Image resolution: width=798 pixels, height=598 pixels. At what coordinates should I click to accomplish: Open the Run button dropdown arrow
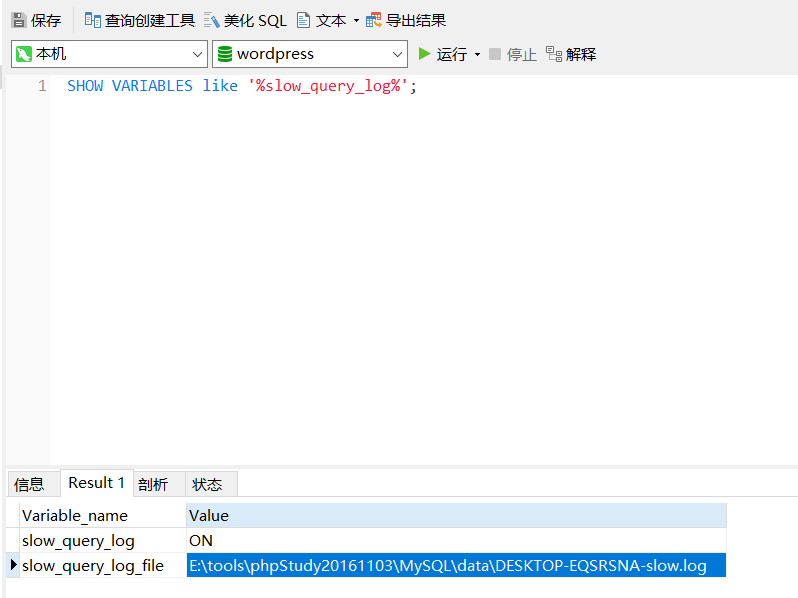477,54
